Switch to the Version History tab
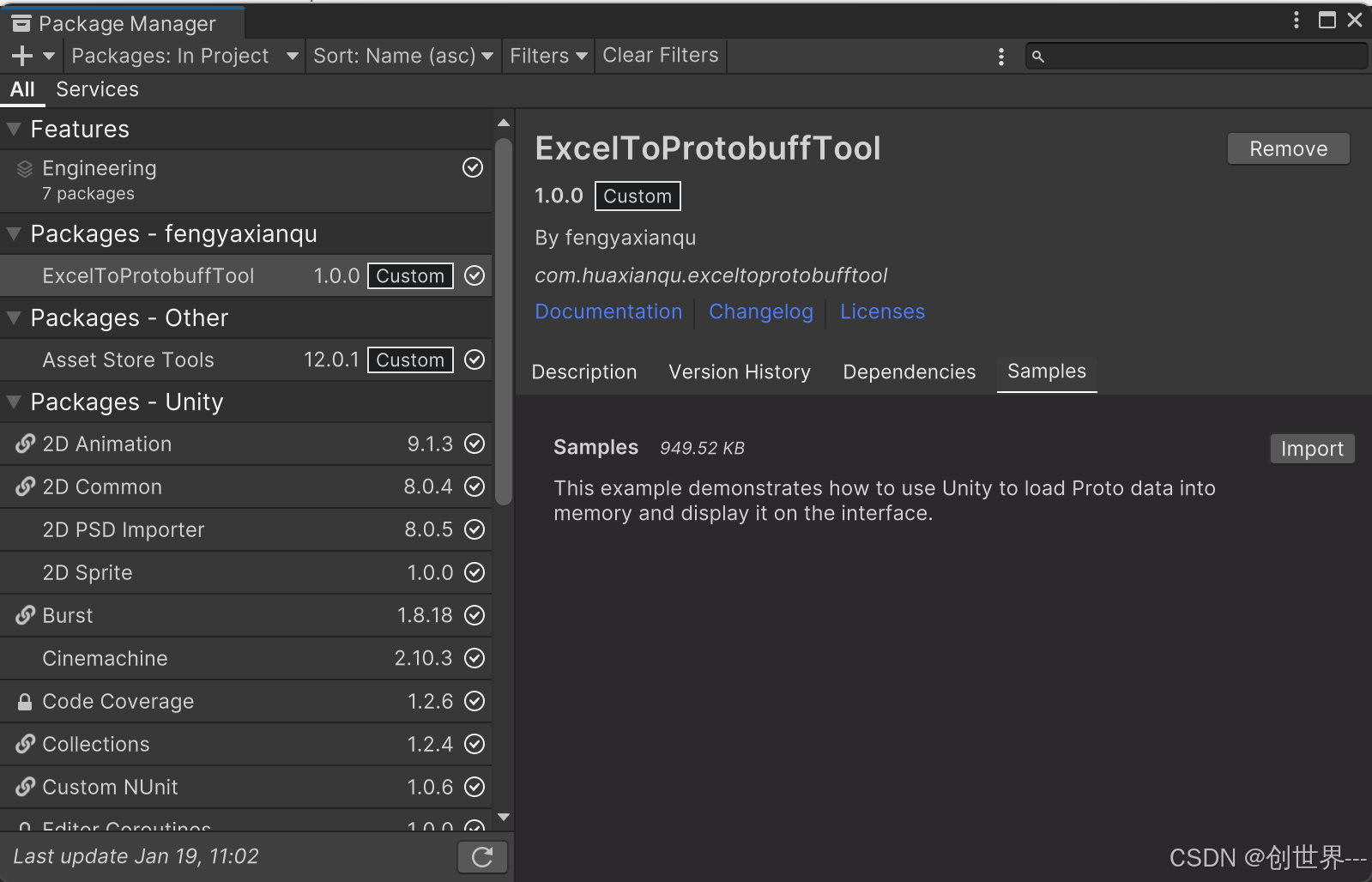This screenshot has width=1372, height=882. click(740, 372)
